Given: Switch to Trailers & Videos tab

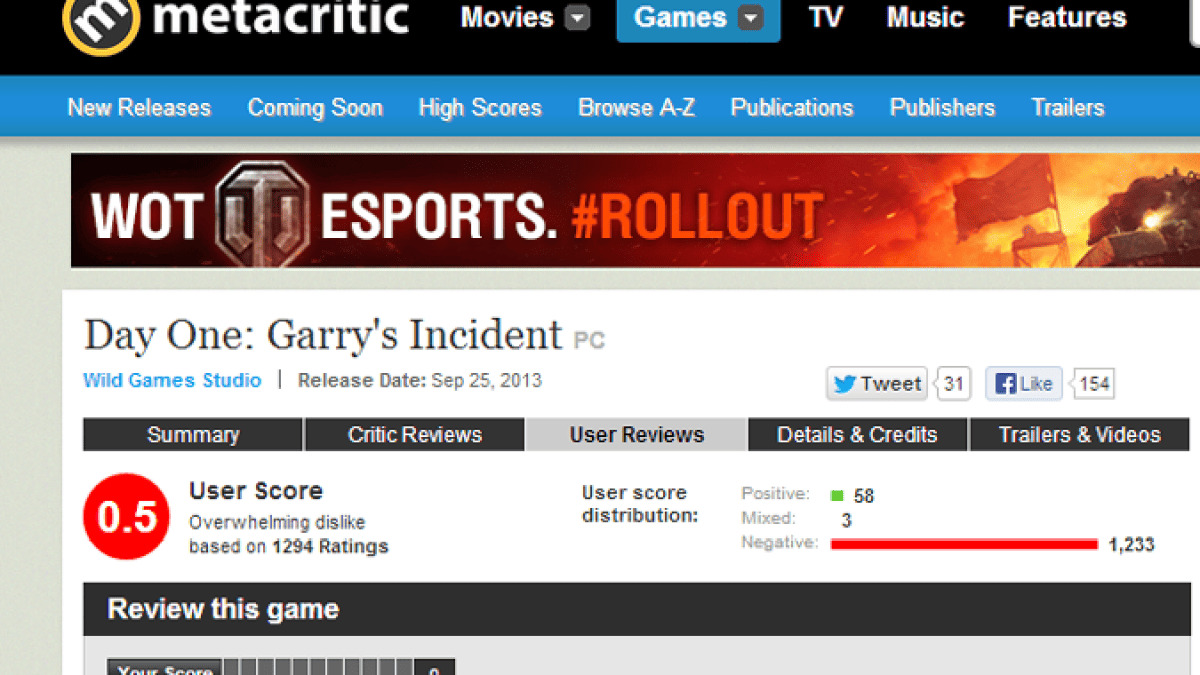Looking at the screenshot, I should click(x=1080, y=435).
